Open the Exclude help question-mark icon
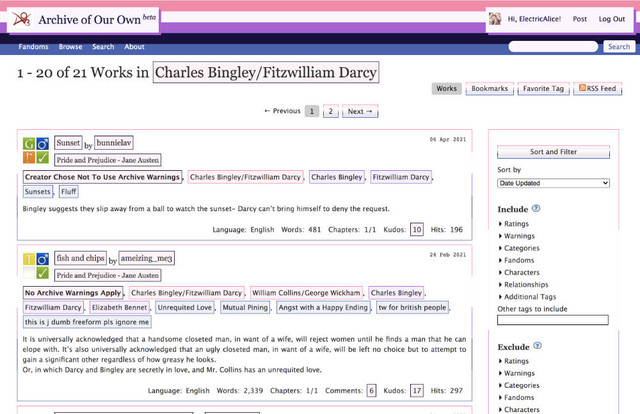The height and width of the screenshot is (414, 640). coord(538,346)
